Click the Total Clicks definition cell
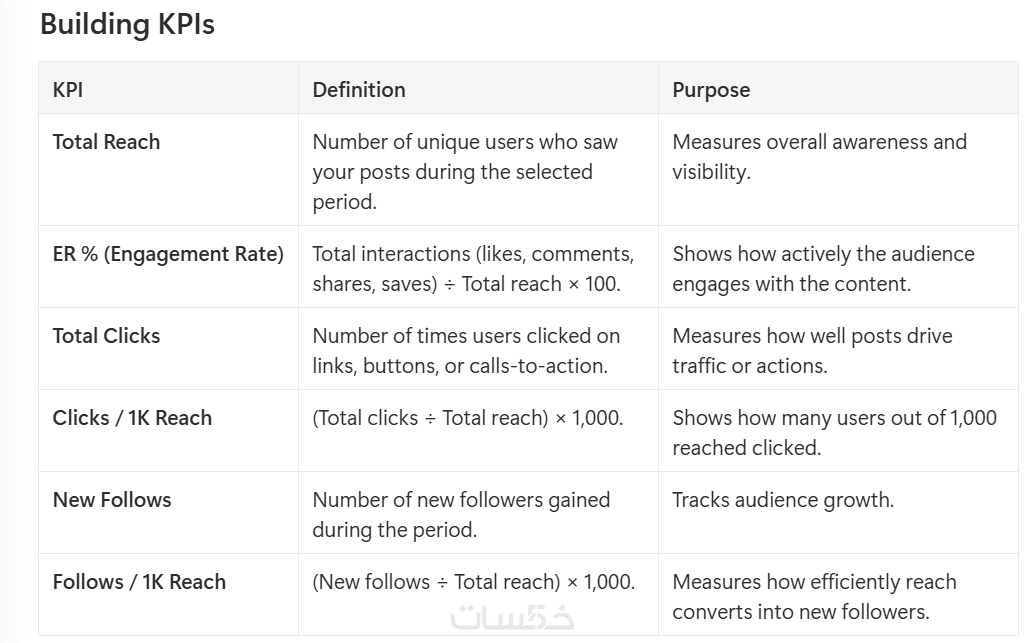The width and height of the screenshot is (1026, 643). [x=466, y=351]
